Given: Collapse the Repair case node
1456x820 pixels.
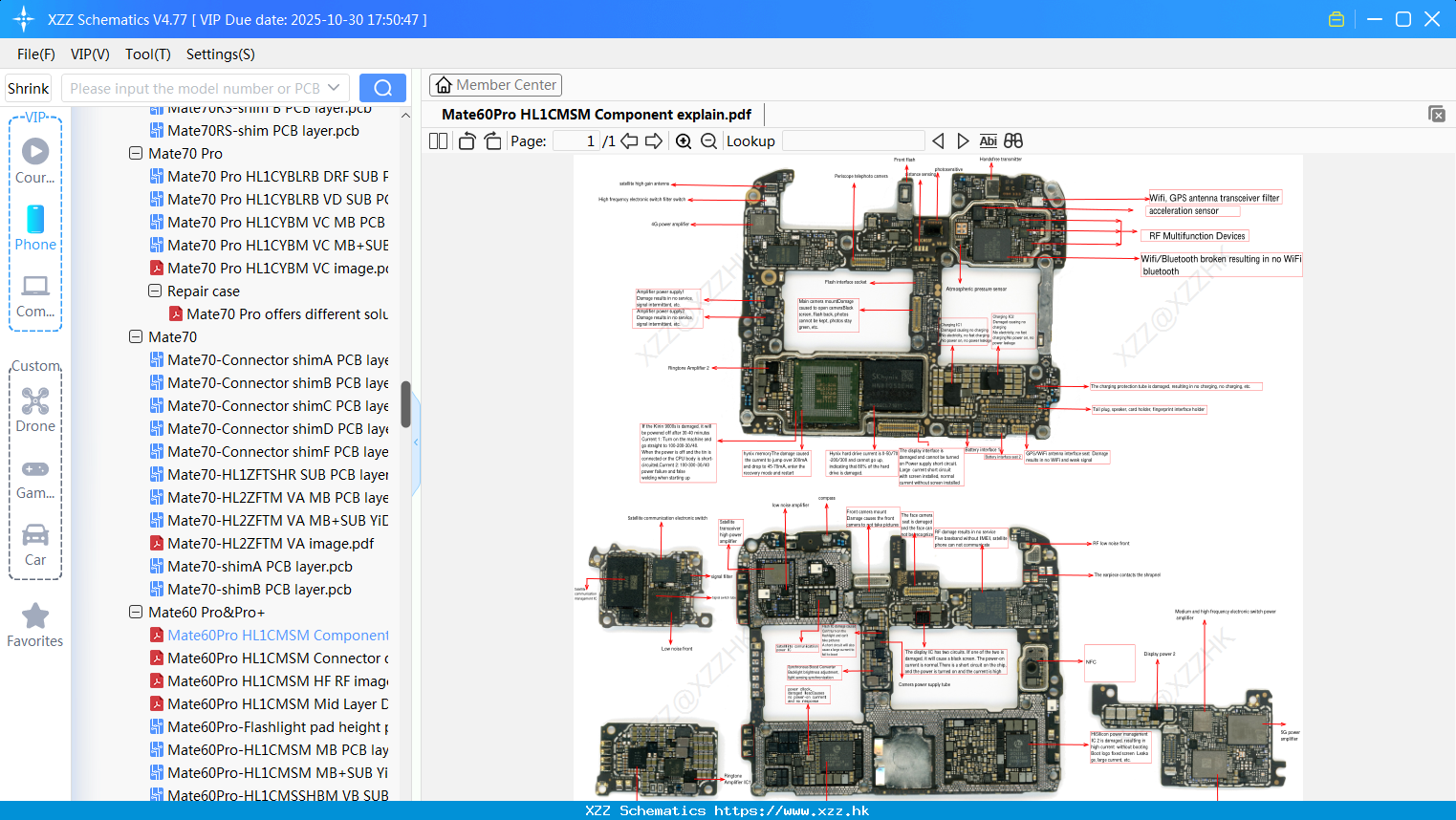Looking at the screenshot, I should click(155, 291).
